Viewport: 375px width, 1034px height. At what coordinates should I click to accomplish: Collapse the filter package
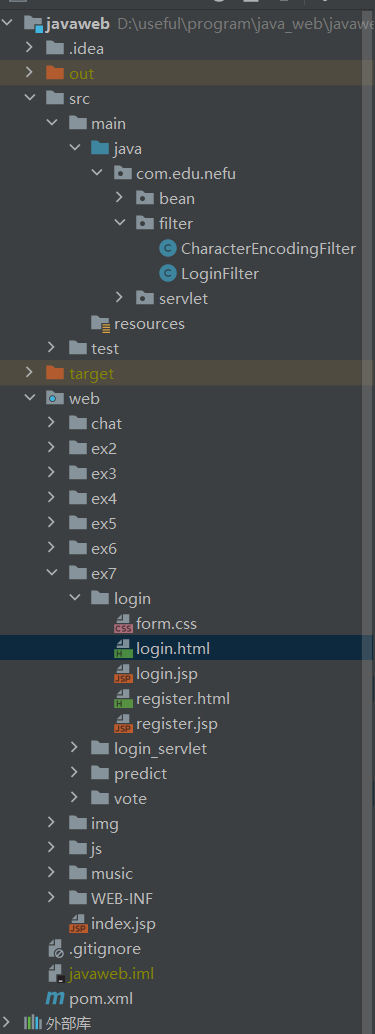[119, 223]
